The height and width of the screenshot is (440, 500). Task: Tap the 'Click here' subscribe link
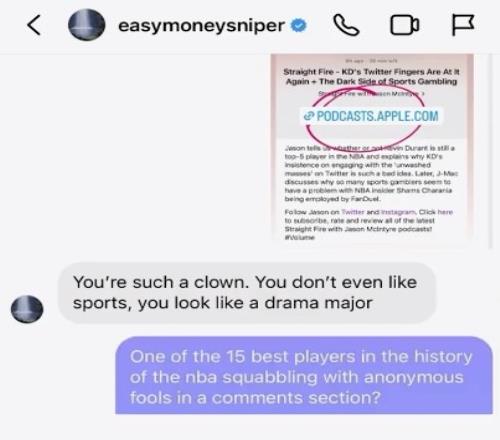pyautogui.click(x=436, y=212)
